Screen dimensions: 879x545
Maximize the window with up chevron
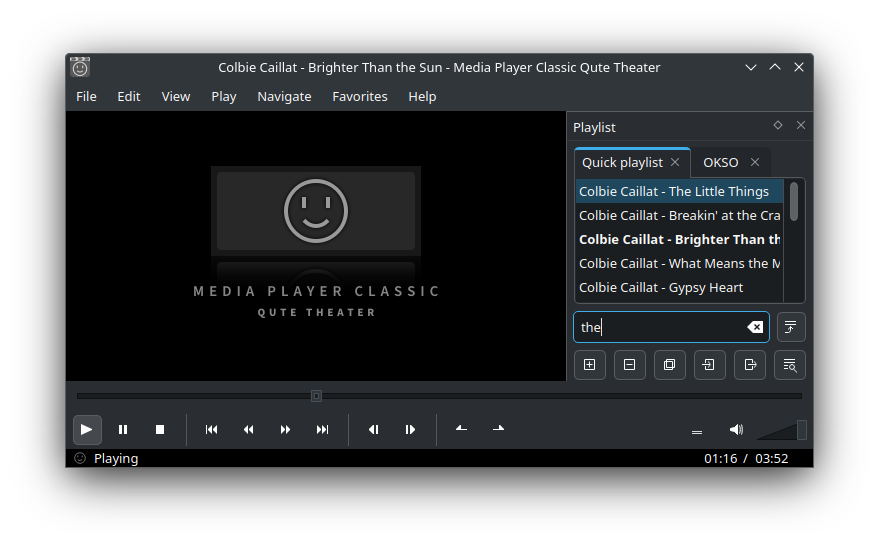[775, 67]
